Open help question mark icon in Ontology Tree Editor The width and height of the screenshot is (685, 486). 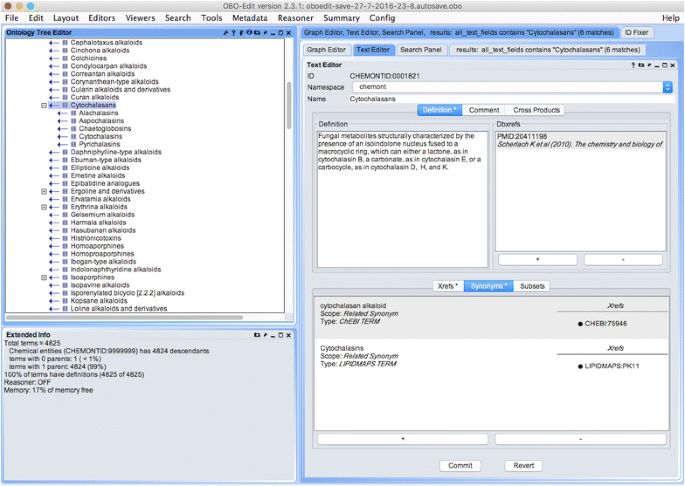click(x=233, y=33)
